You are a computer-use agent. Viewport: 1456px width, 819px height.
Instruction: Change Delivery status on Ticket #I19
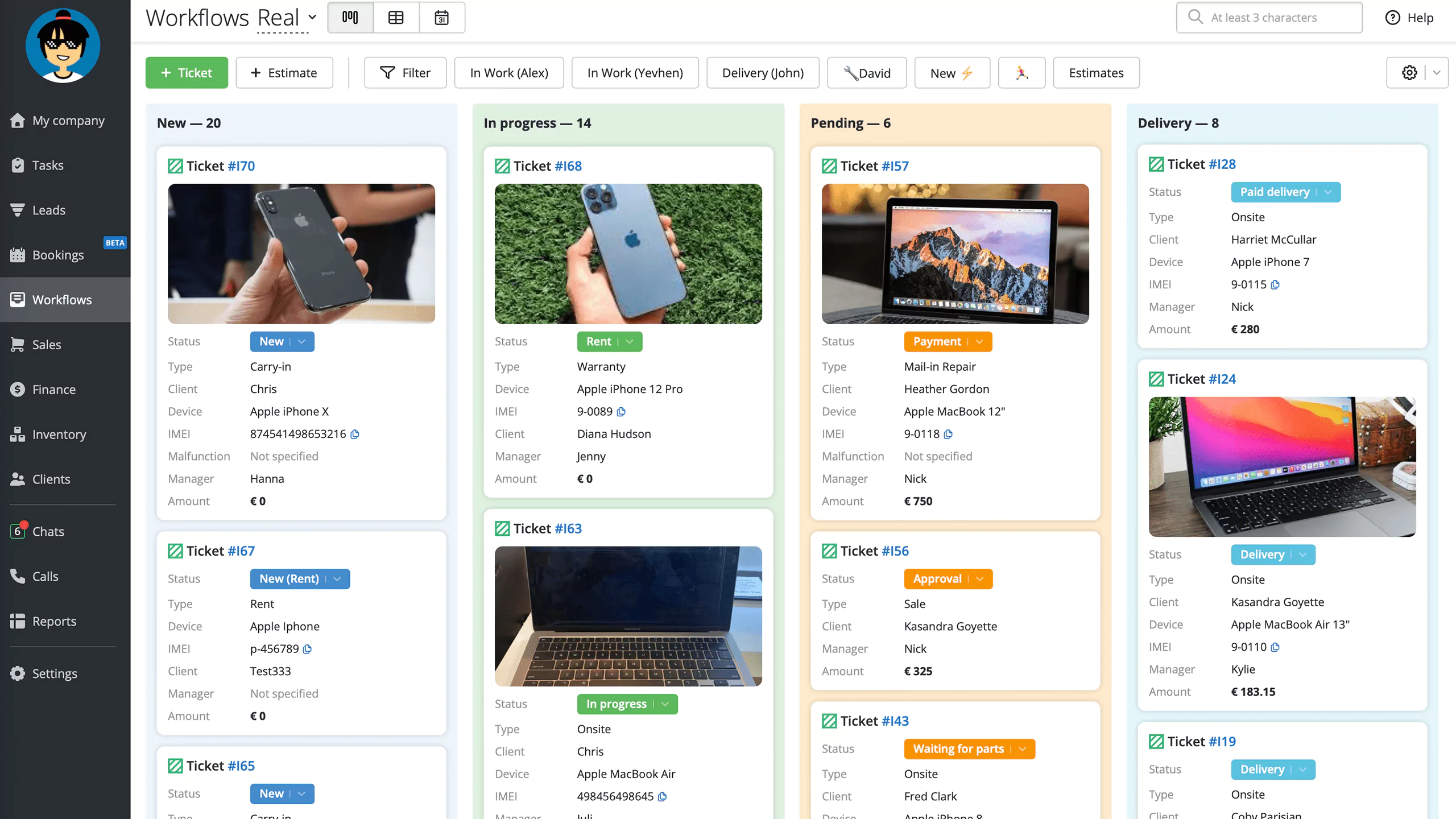[1273, 770]
